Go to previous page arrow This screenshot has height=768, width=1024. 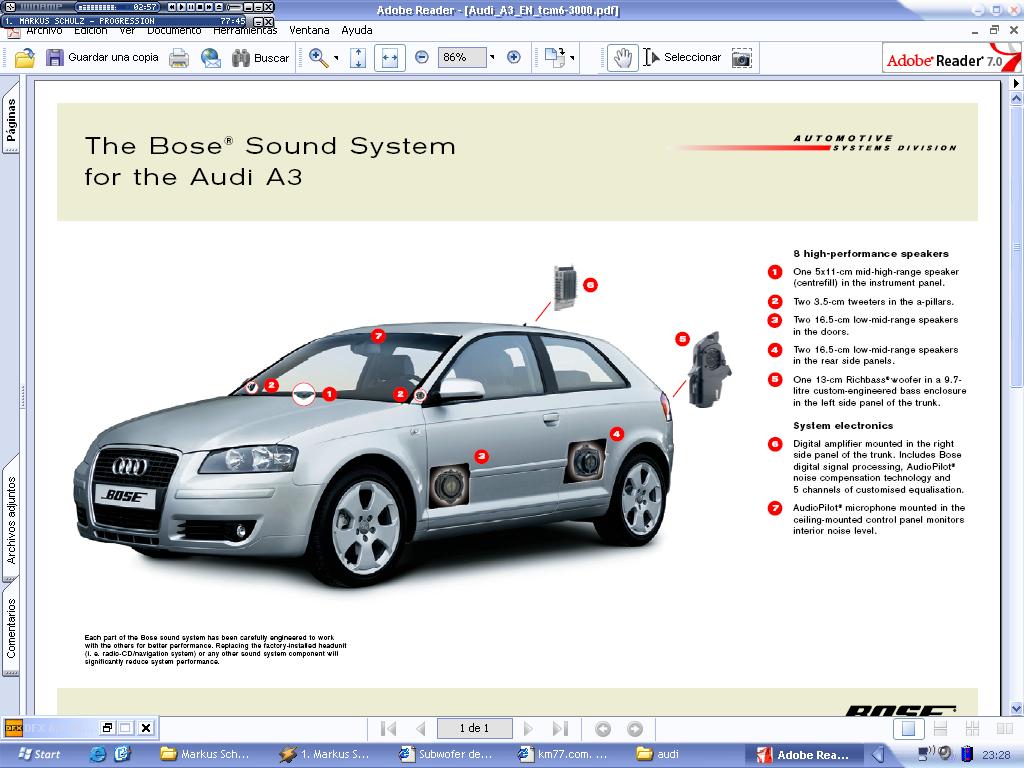point(421,728)
